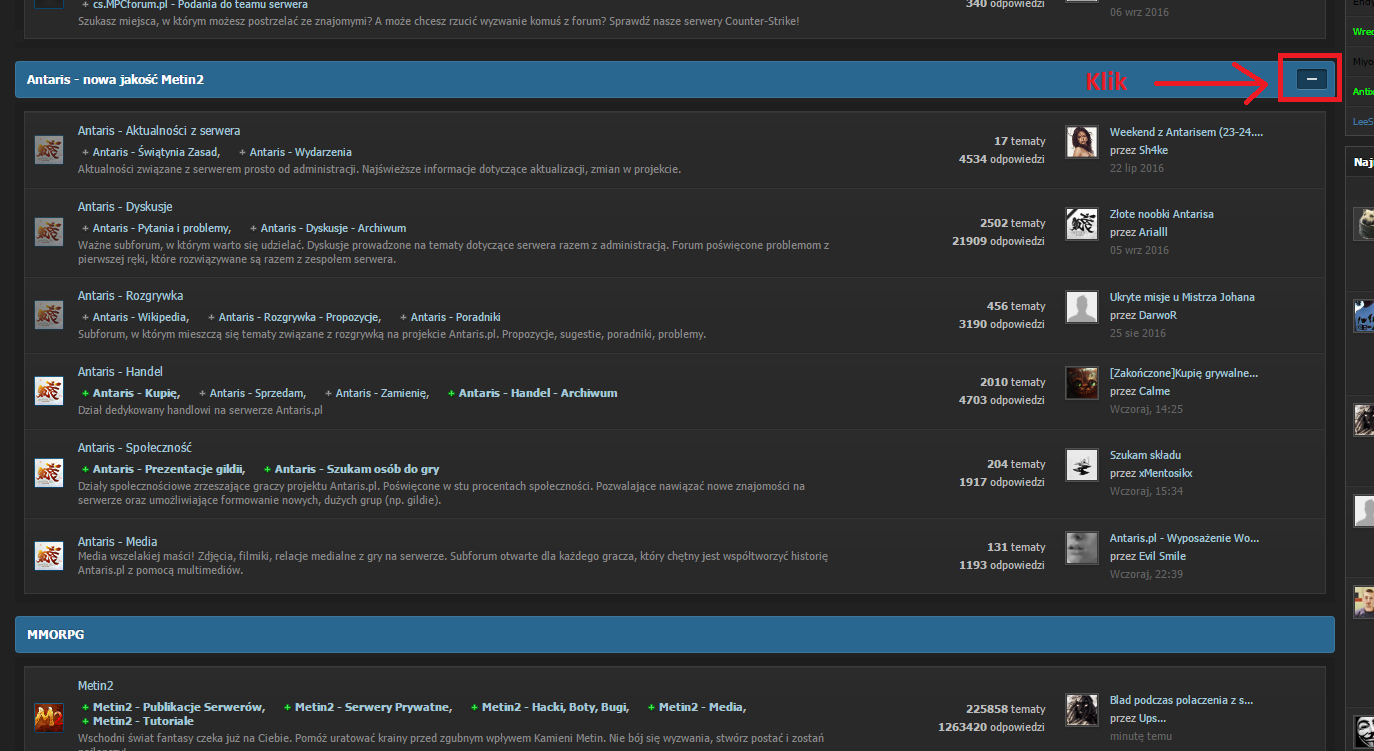Click the Metin2 forum icon in MMORPG section
The image size is (1374, 751).
(49, 716)
